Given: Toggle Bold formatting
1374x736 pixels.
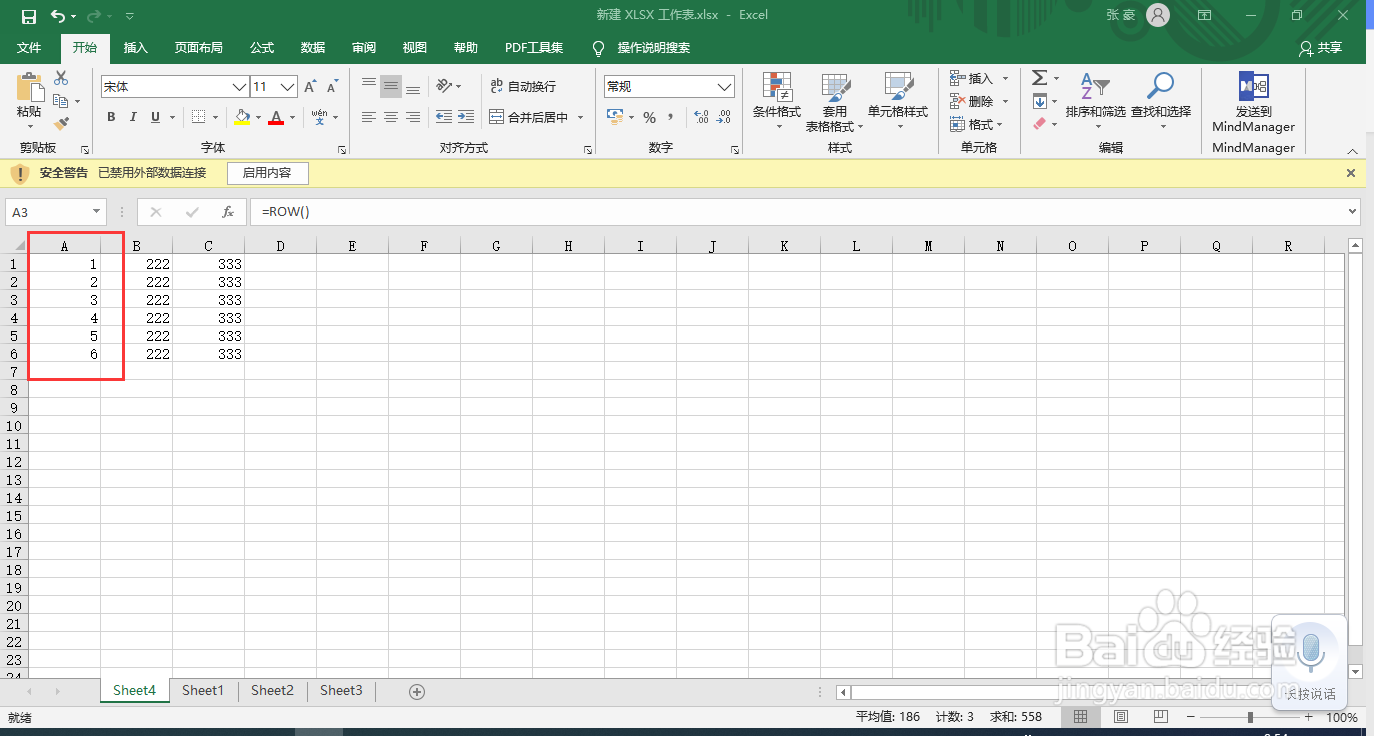Looking at the screenshot, I should 111,117.
